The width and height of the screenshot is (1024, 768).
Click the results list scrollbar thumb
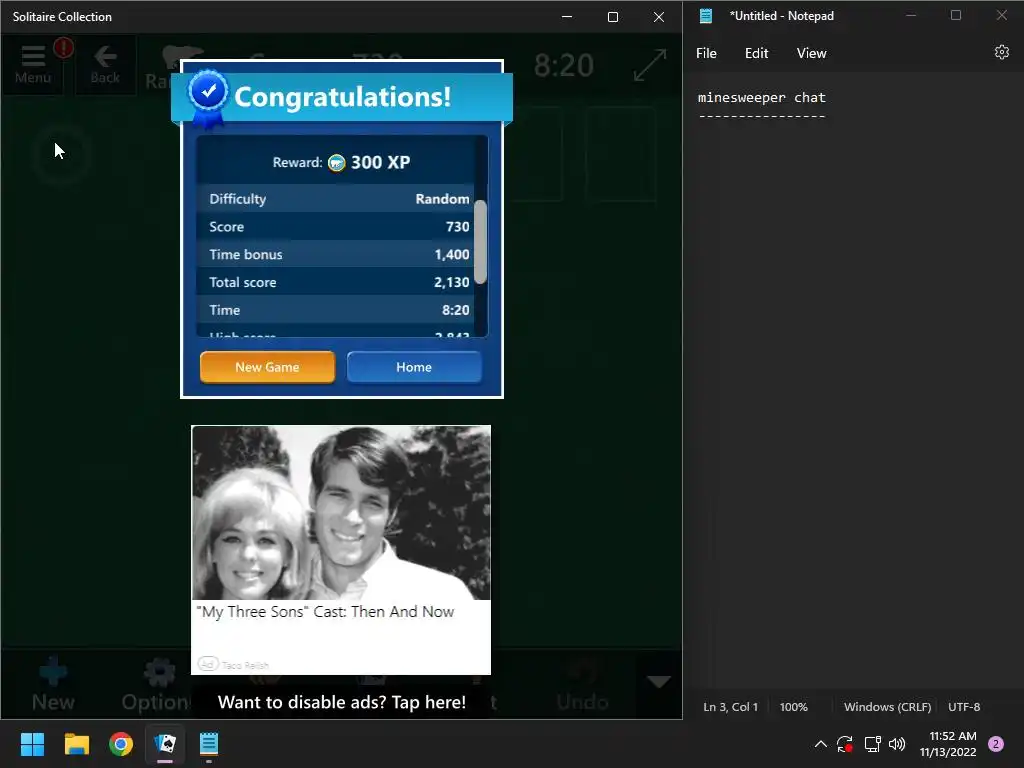[481, 242]
